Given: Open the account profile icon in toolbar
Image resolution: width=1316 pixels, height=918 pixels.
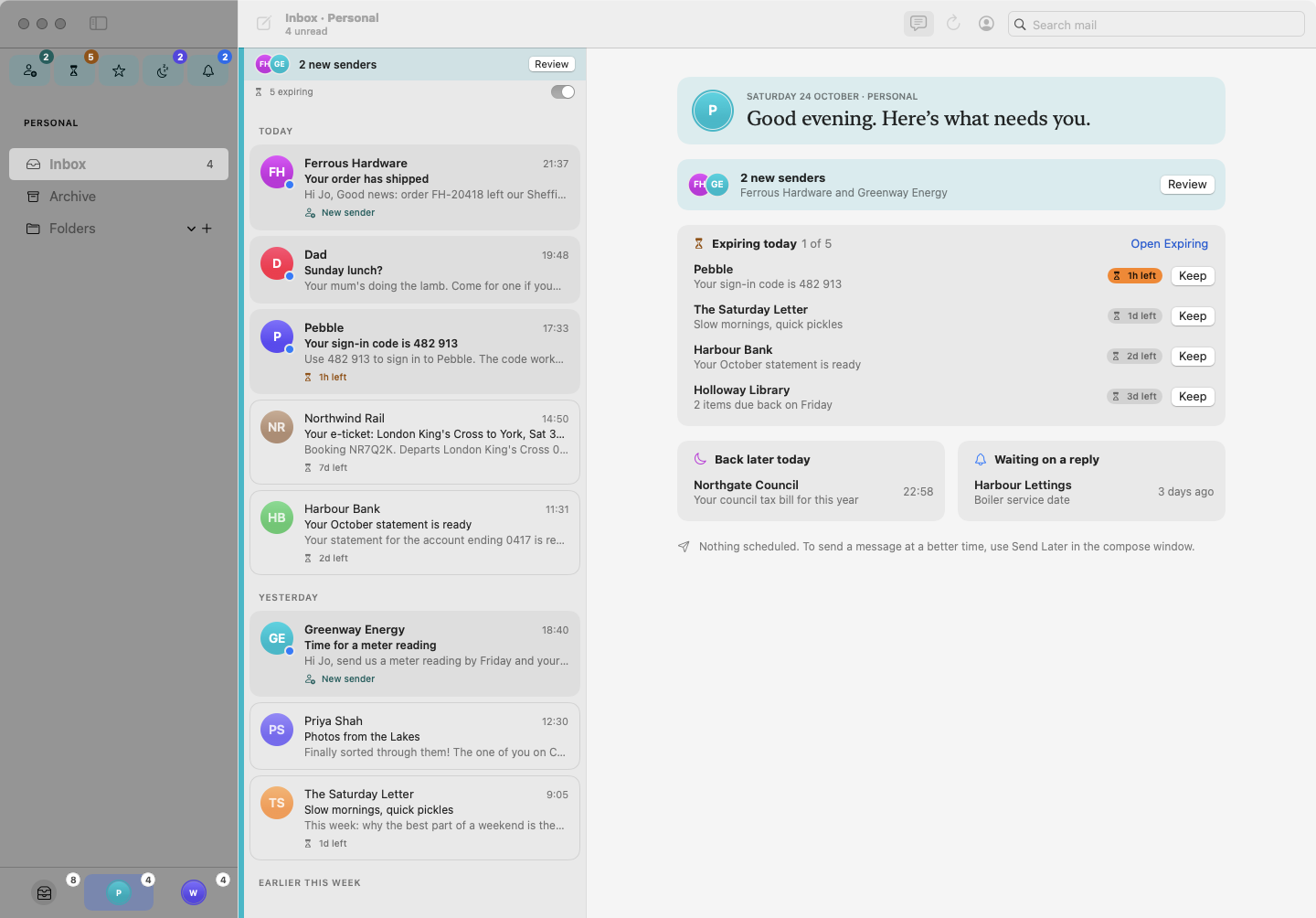Looking at the screenshot, I should click(986, 24).
